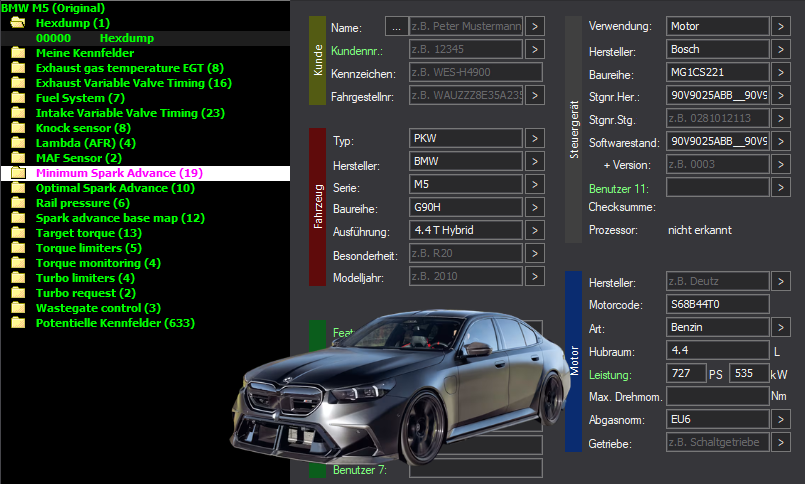The height and width of the screenshot is (484, 805).
Task: Open Knock sensor (8) folder
Action: click(x=83, y=128)
